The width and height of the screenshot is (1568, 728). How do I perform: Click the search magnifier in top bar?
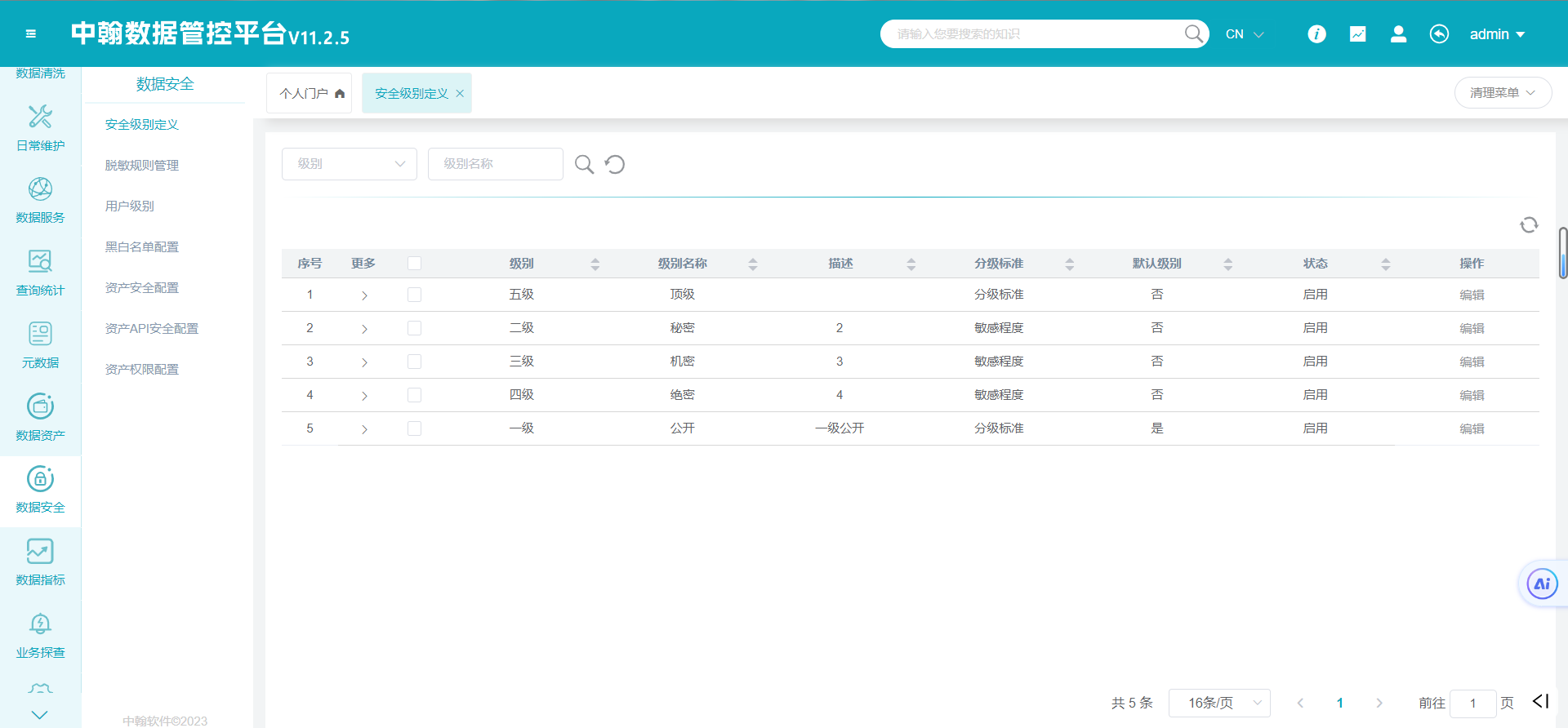[x=1194, y=33]
